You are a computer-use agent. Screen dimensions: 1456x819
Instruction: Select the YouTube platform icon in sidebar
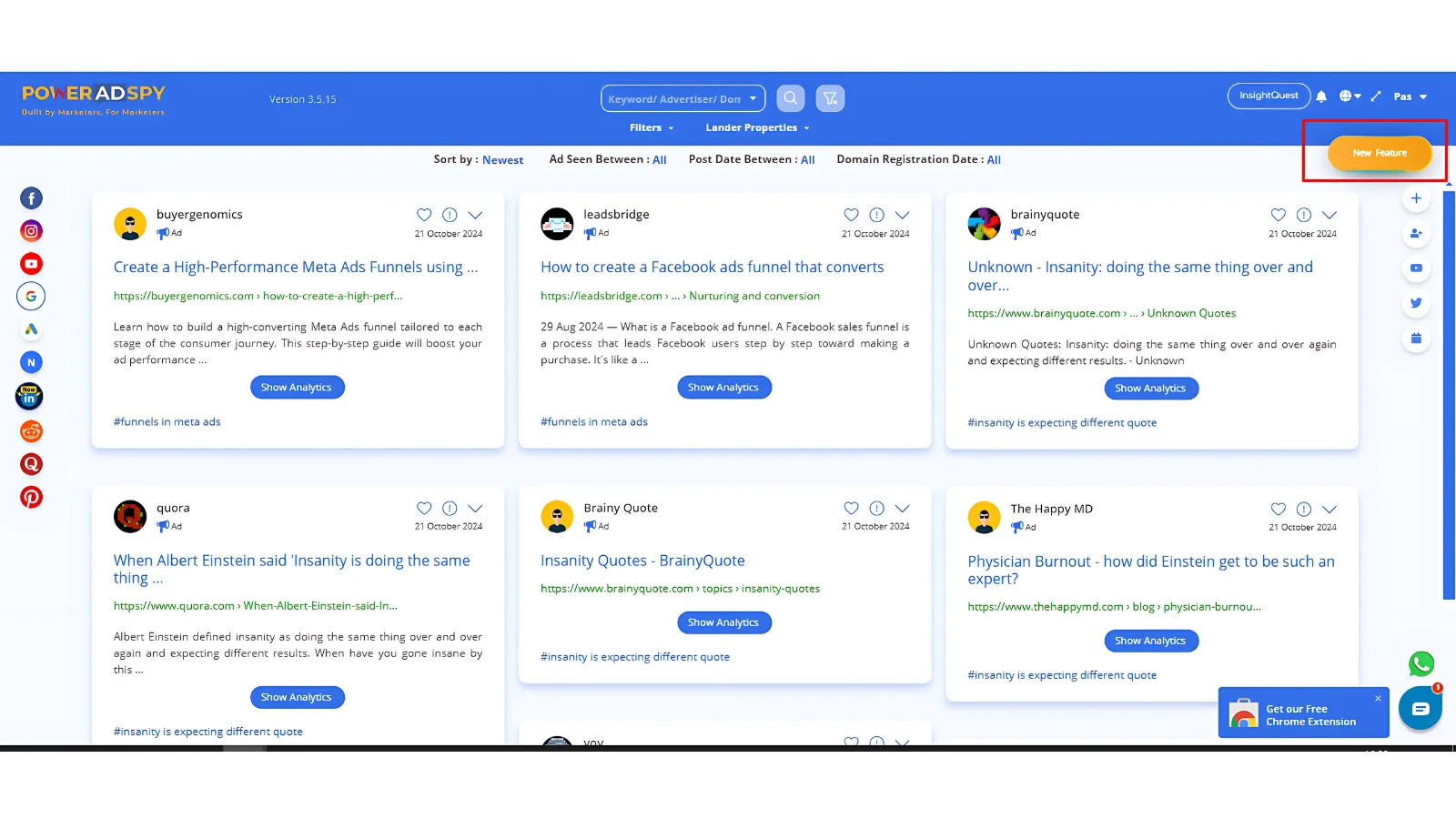[31, 264]
